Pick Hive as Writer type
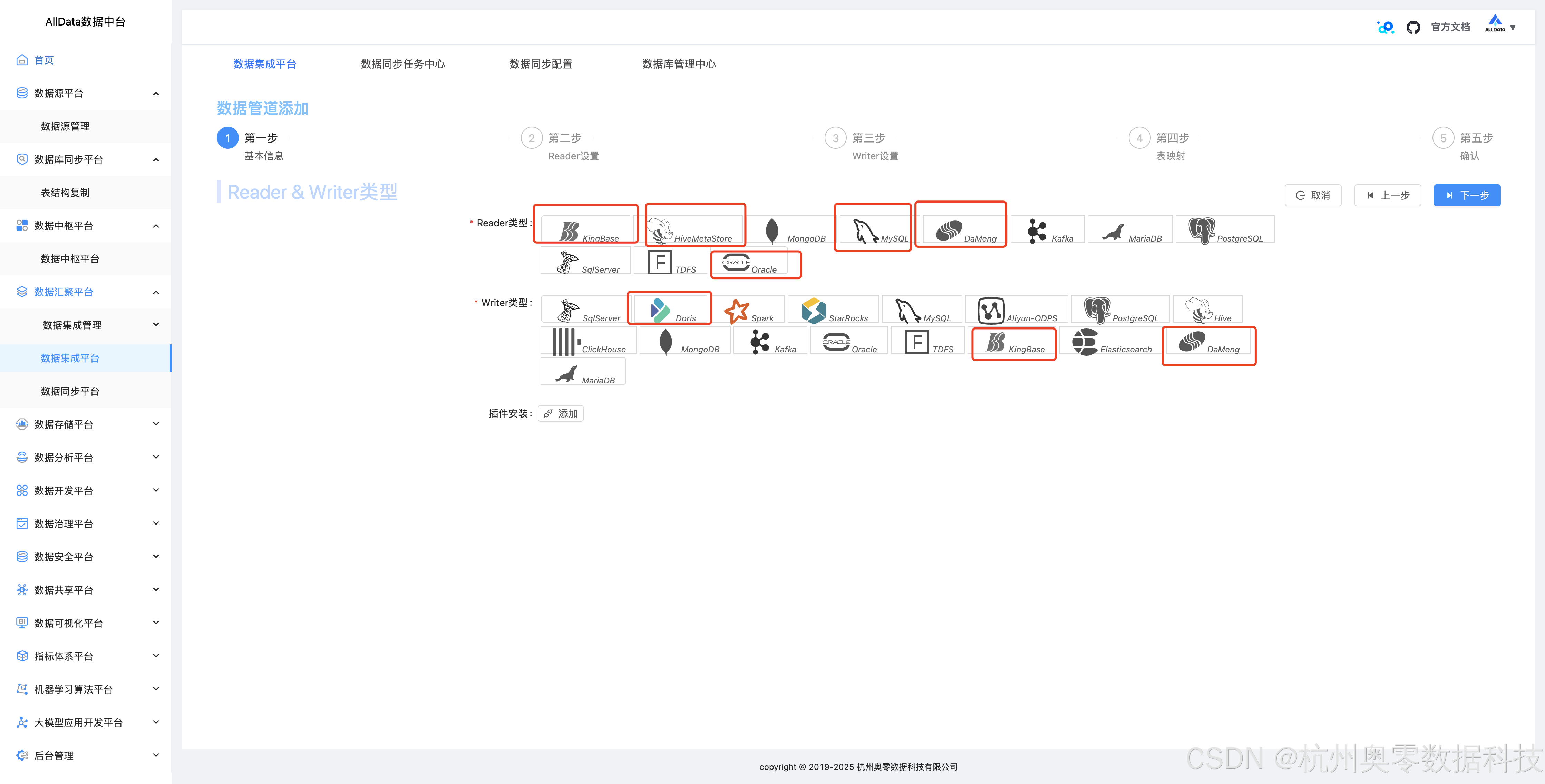This screenshot has width=1545, height=784. [x=1207, y=309]
